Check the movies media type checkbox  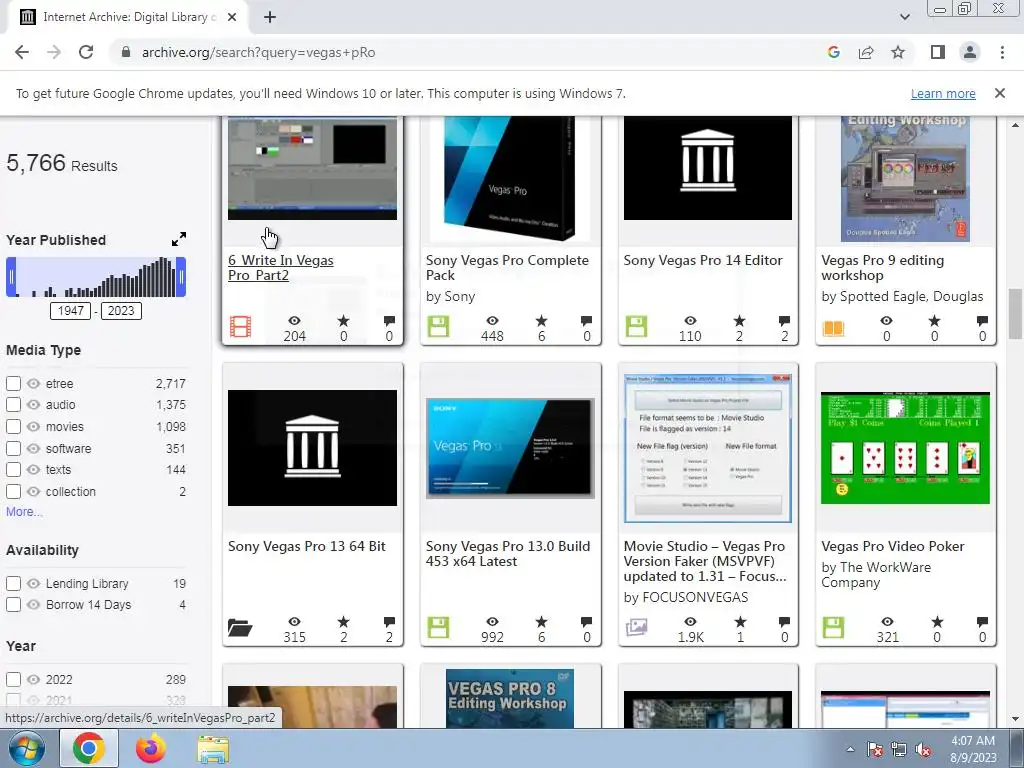click(13, 426)
